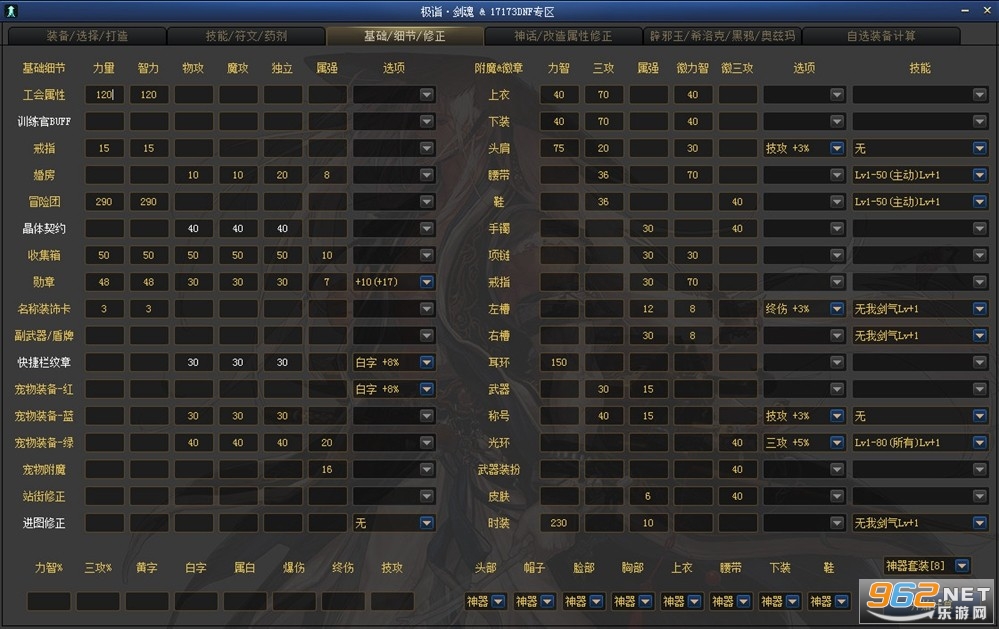
Task: Select the empty 技攻 input box
Action: point(392,602)
